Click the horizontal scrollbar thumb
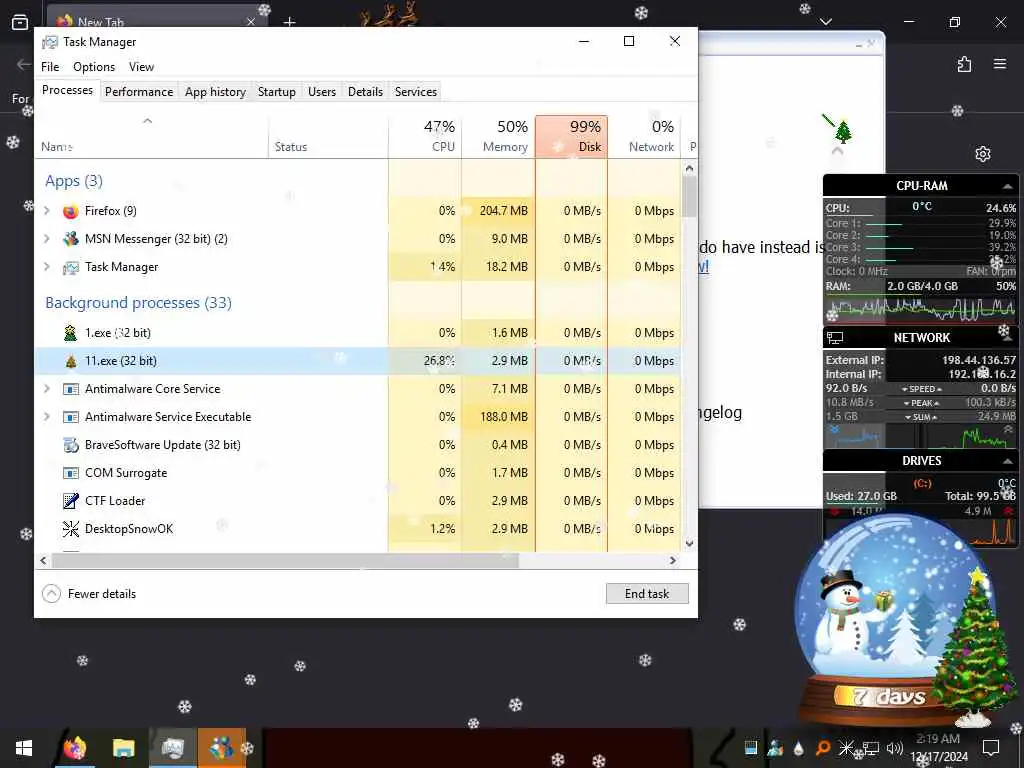This screenshot has width=1024, height=768. tap(285, 560)
